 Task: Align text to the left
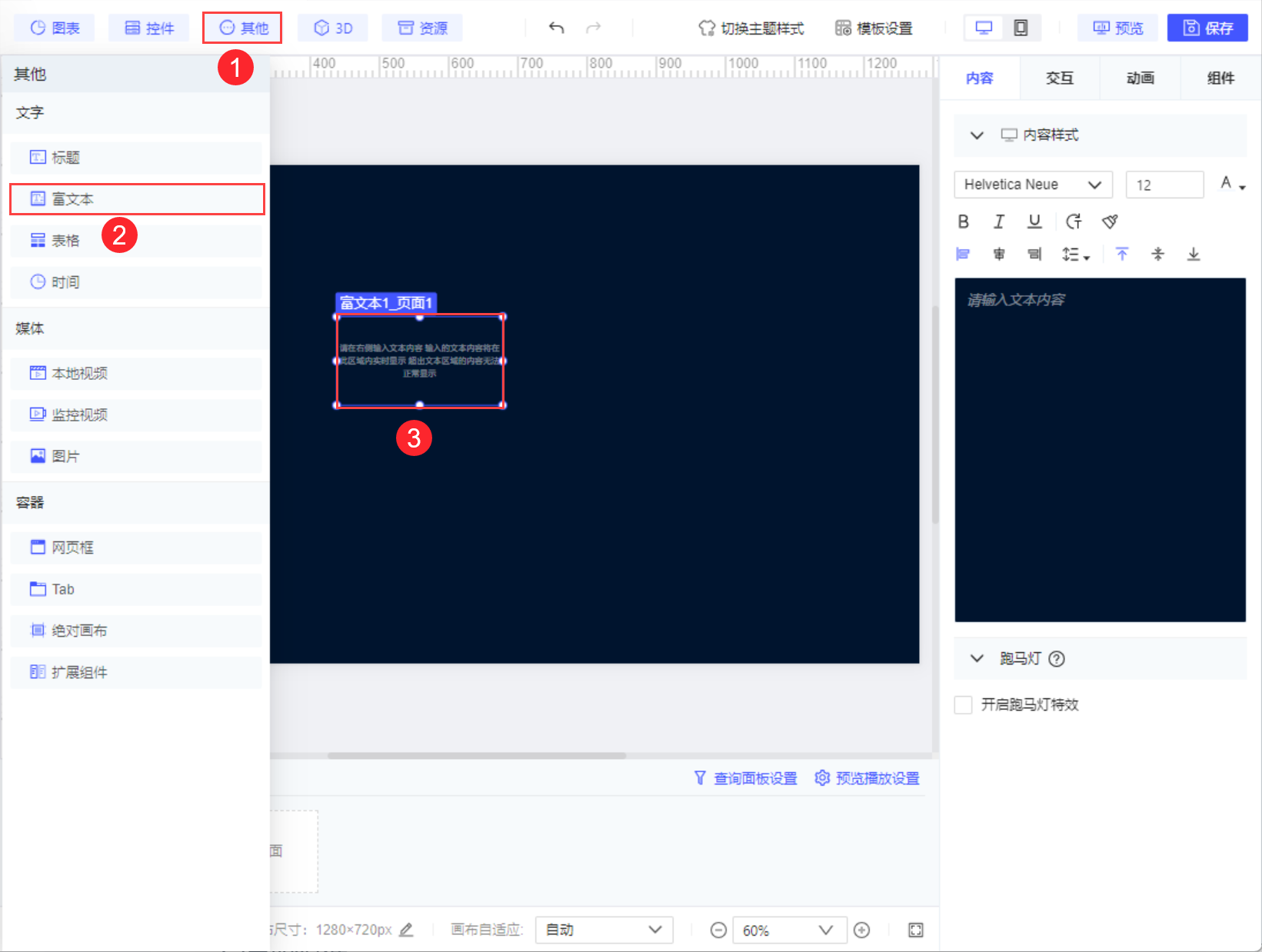tap(963, 255)
